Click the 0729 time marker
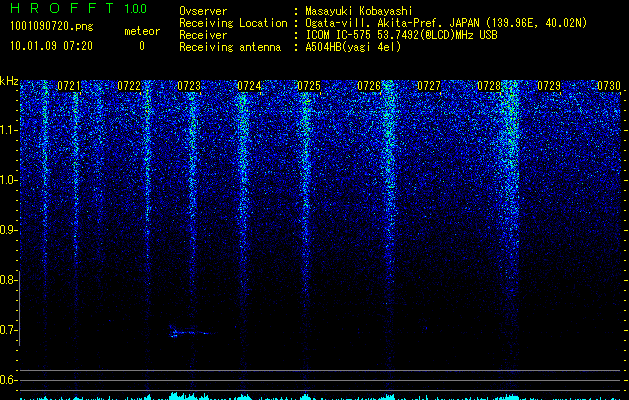This screenshot has height=400, width=629. (549, 86)
